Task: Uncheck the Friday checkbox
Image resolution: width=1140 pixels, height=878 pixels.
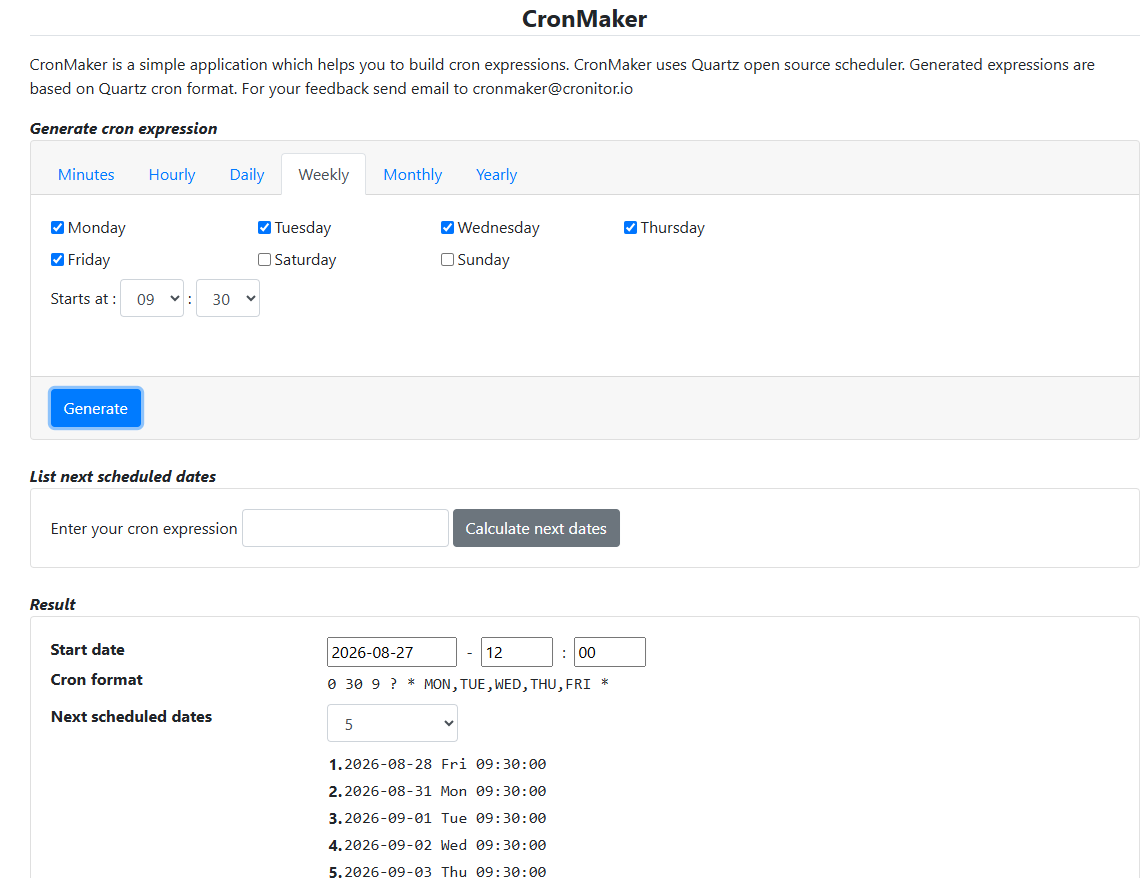Action: pyautogui.click(x=57, y=259)
